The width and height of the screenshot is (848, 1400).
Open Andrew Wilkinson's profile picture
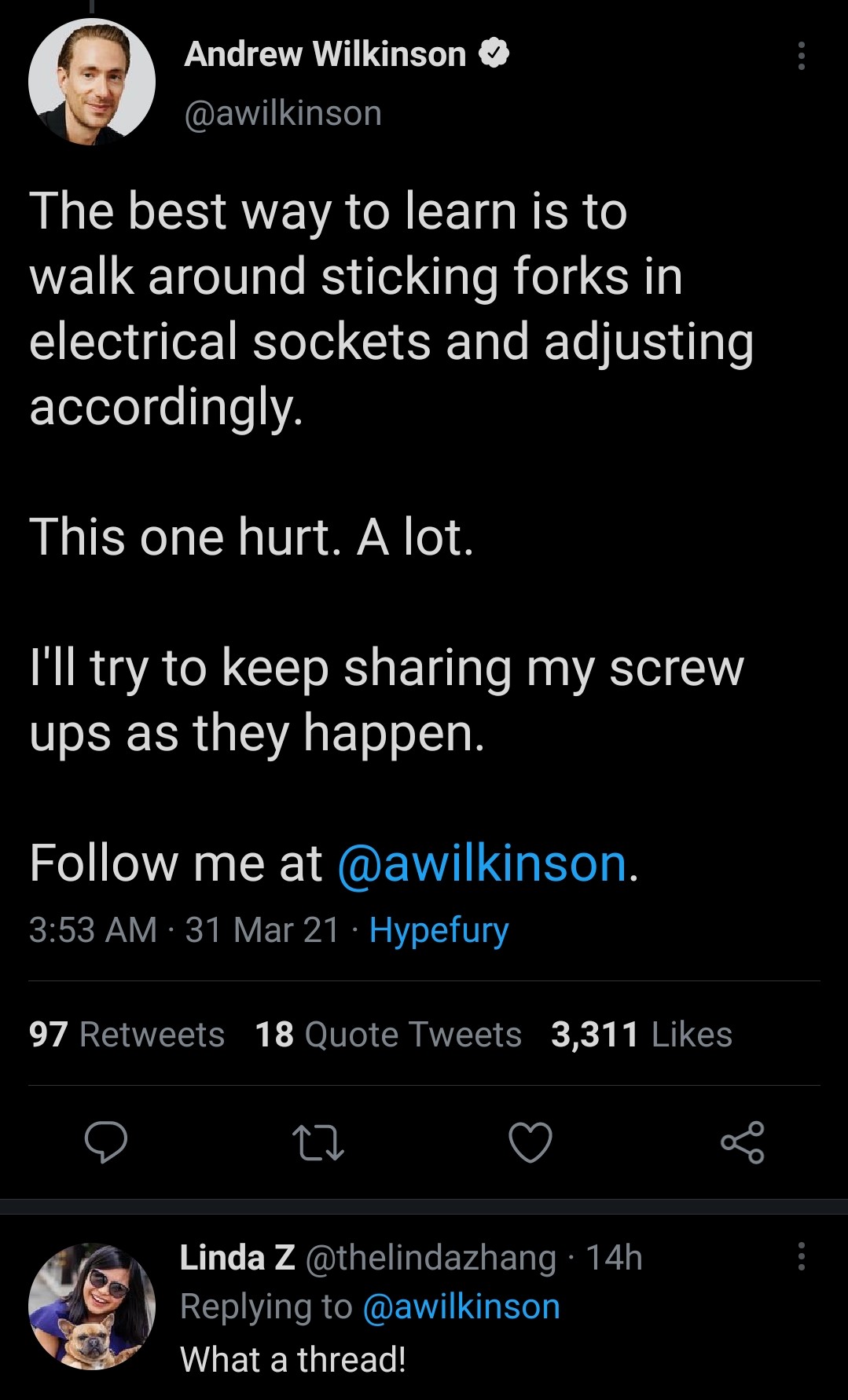click(92, 82)
